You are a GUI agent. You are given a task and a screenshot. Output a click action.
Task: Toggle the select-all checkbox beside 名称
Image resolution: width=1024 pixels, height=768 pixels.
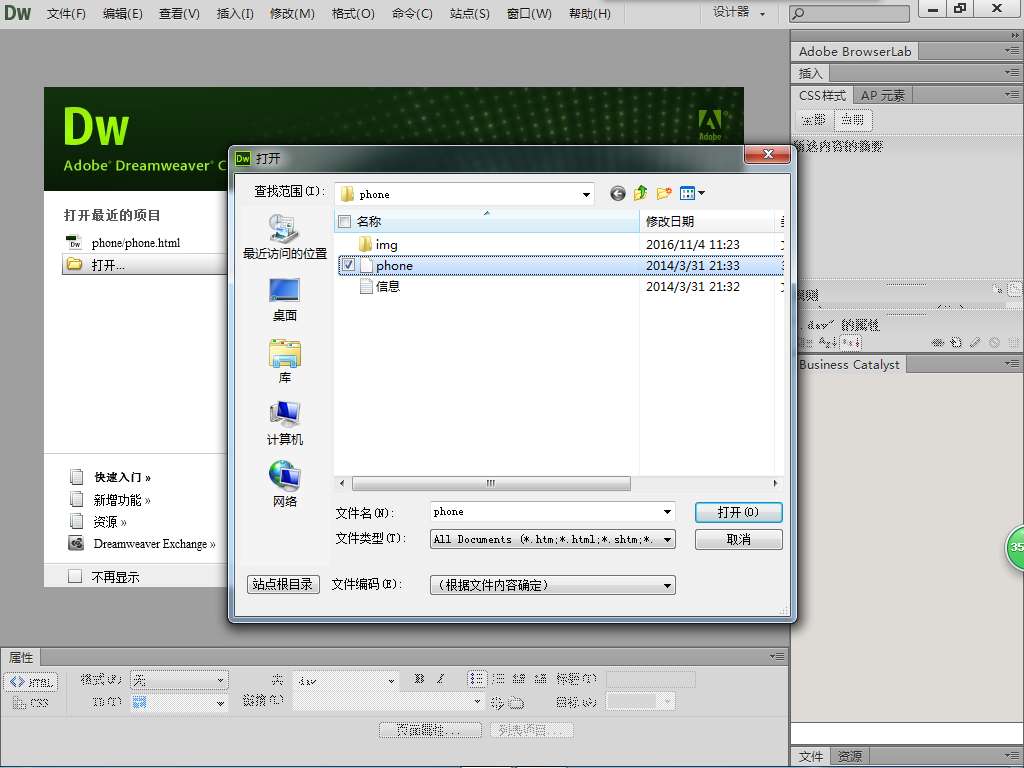345,221
